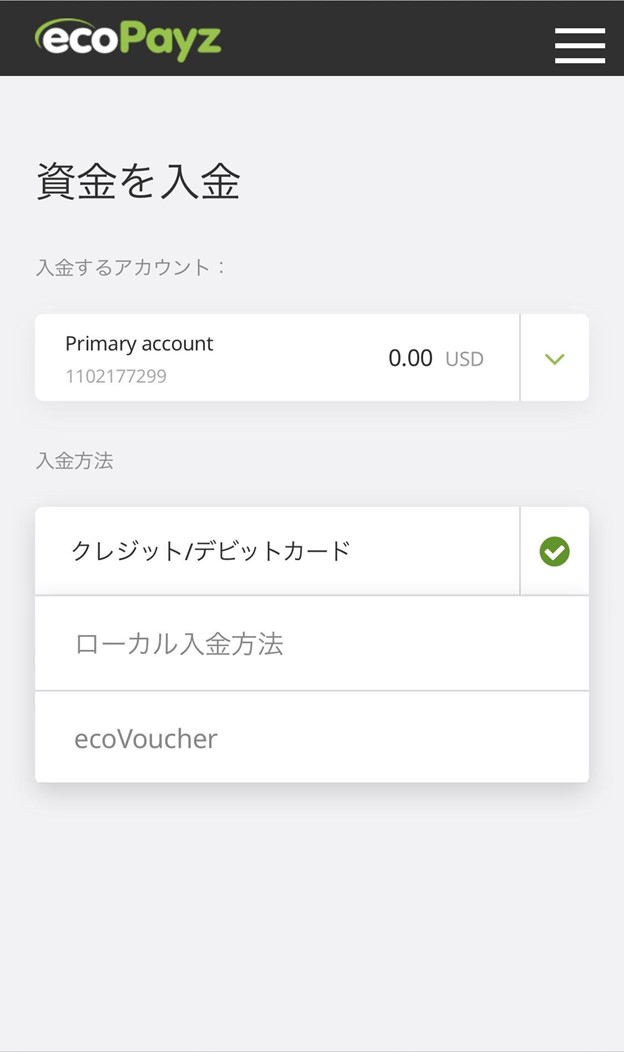Click empty right side of ecoVoucher row

[450, 739]
